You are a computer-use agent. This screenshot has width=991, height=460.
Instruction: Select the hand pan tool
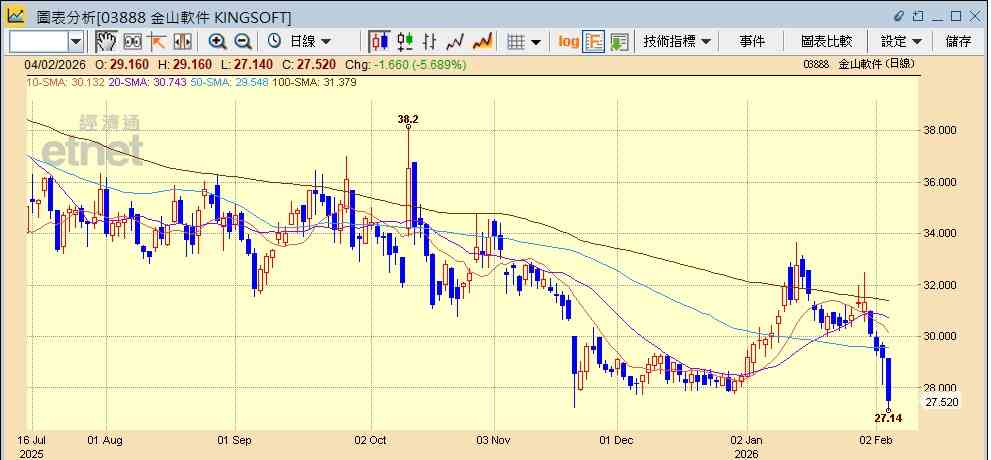106,42
